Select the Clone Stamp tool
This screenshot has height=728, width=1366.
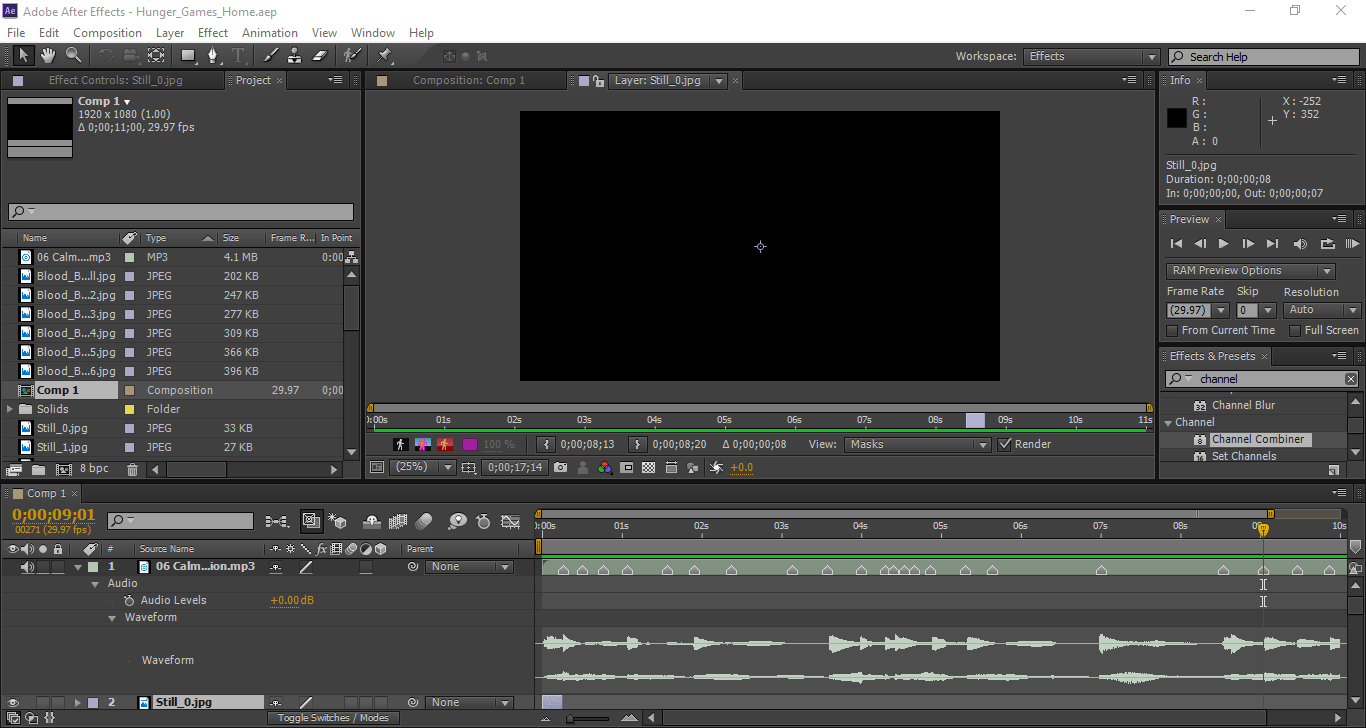point(297,56)
